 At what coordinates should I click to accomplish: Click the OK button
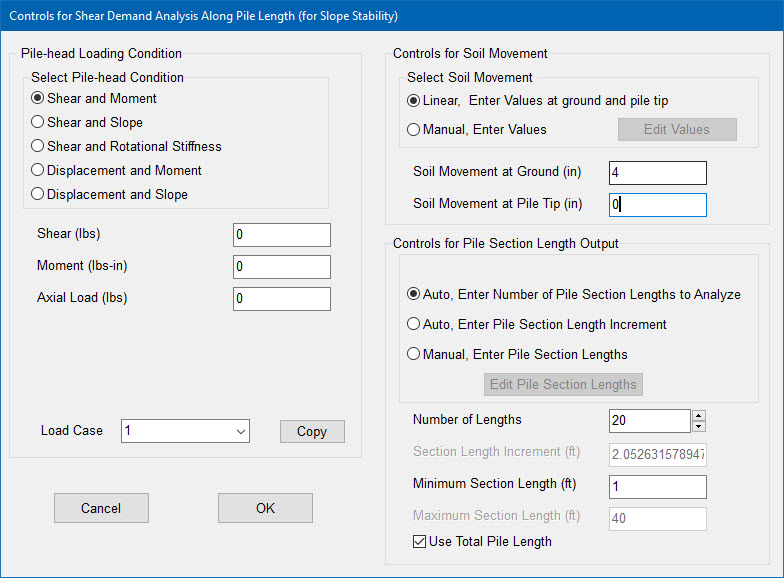[x=265, y=508]
